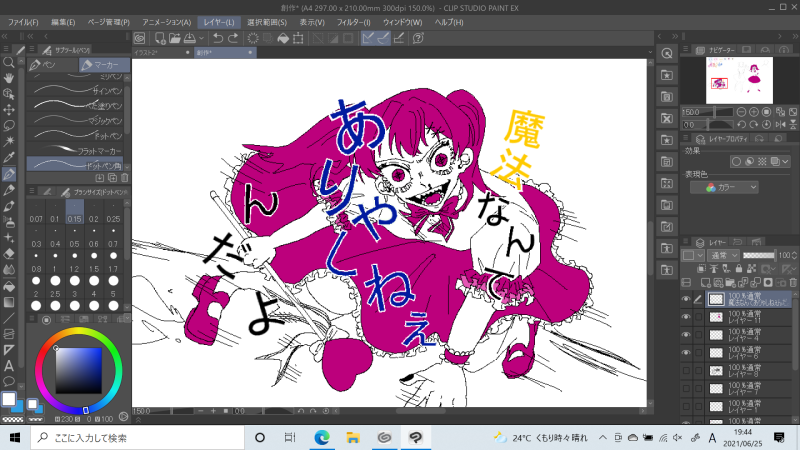Viewport: 800px width, 450px height.
Task: Select the Balloon tool
Action: point(9,381)
